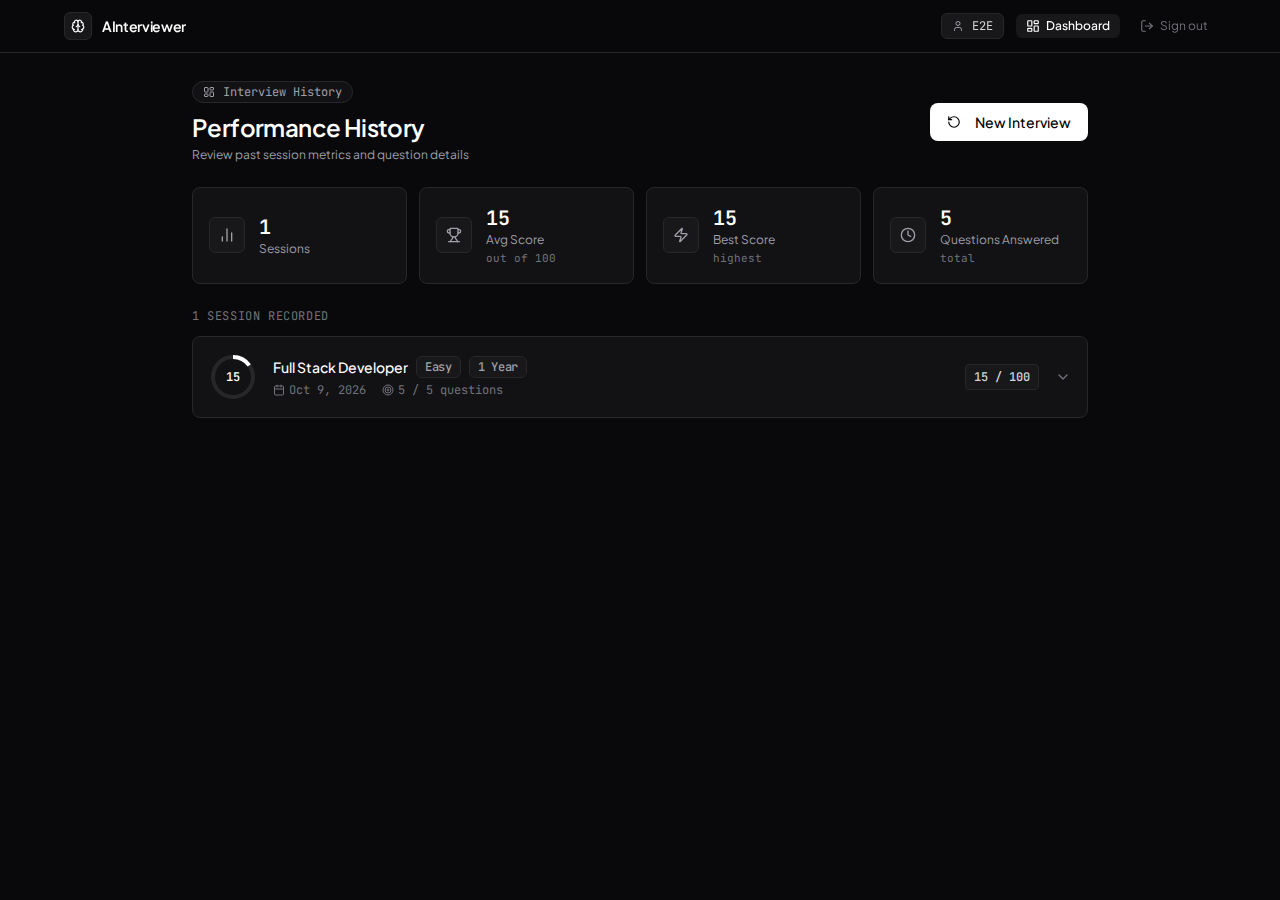Viewport: 1280px width, 900px height.
Task: Click the Questions Answered clock icon
Action: [x=908, y=235]
